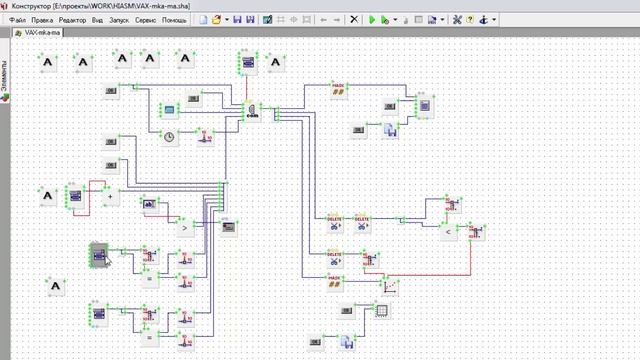The image size is (640, 360).
Task: Select the grid table element
Action: [x=382, y=311]
